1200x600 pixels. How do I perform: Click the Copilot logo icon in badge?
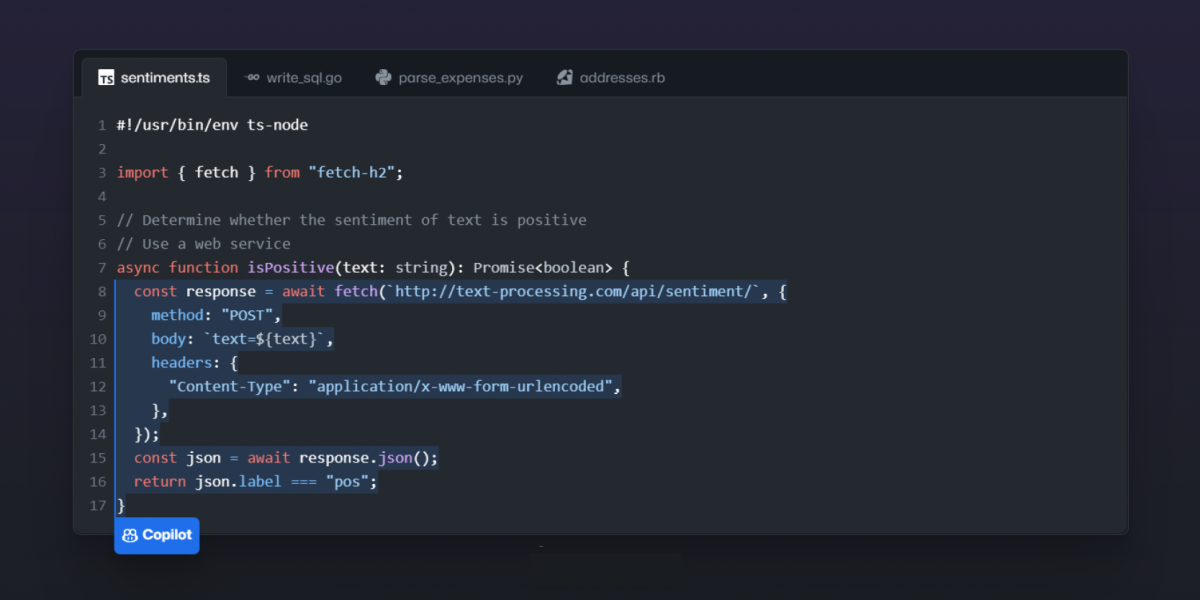click(x=130, y=535)
